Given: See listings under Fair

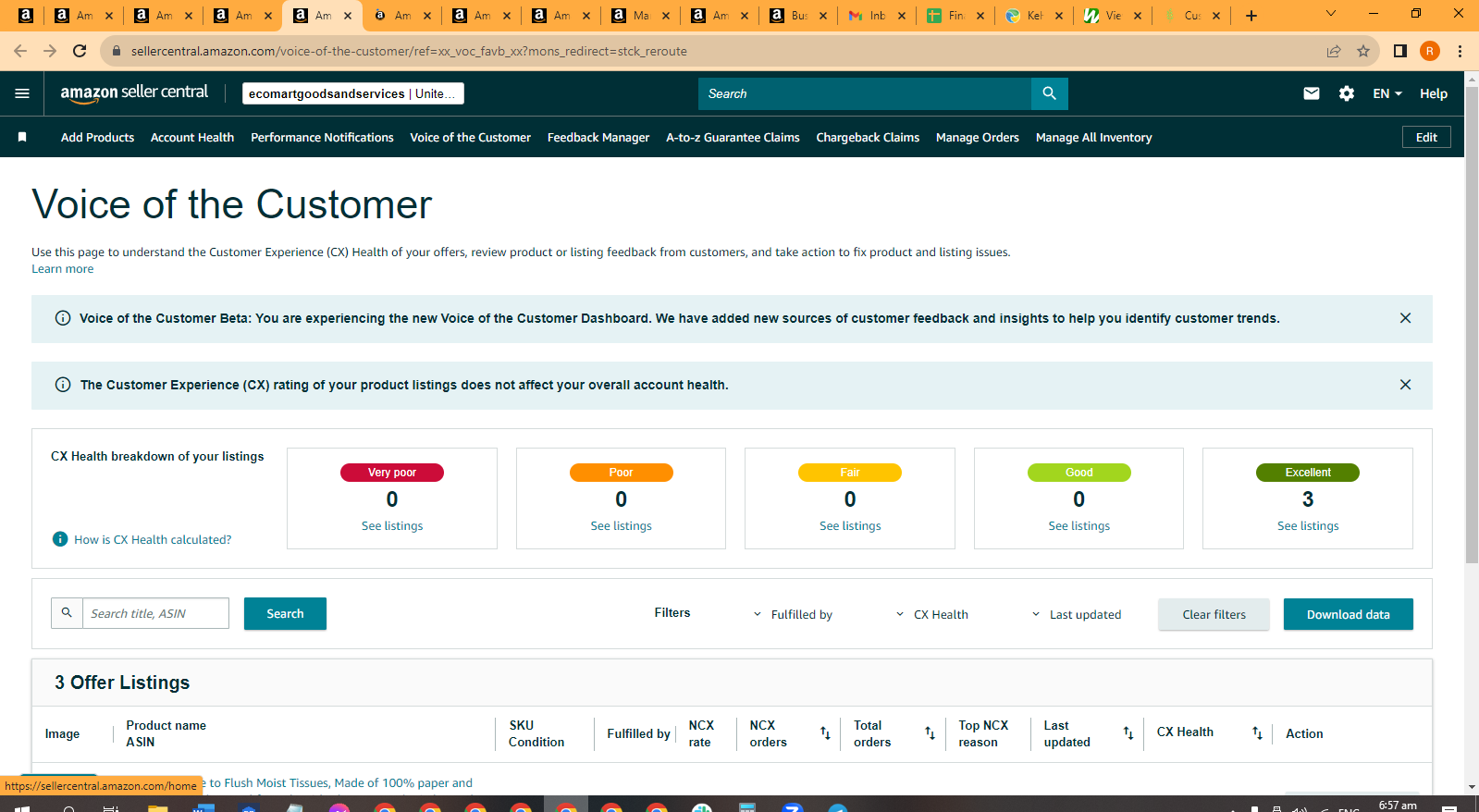Looking at the screenshot, I should pos(850,525).
